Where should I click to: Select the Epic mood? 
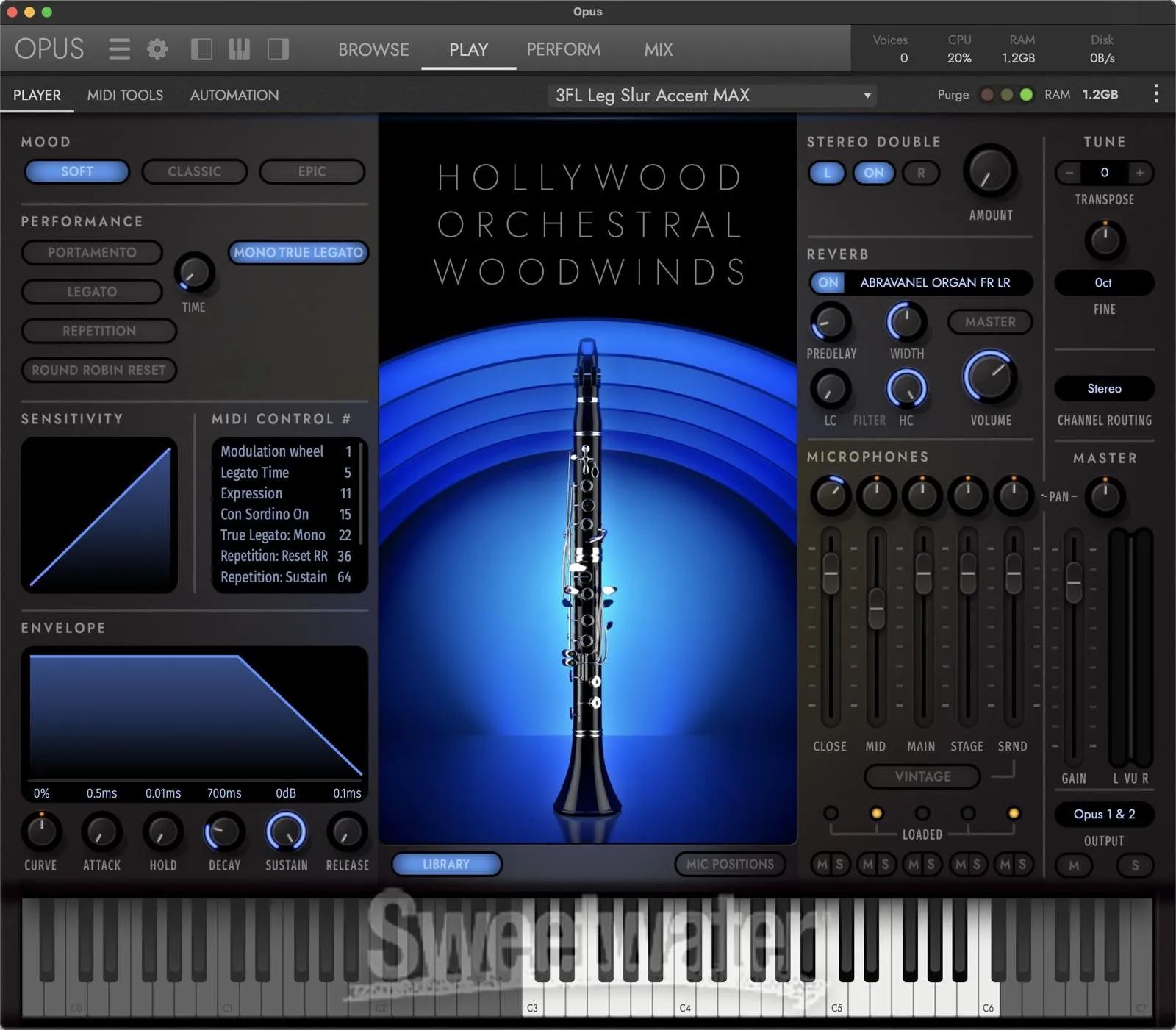pos(312,171)
